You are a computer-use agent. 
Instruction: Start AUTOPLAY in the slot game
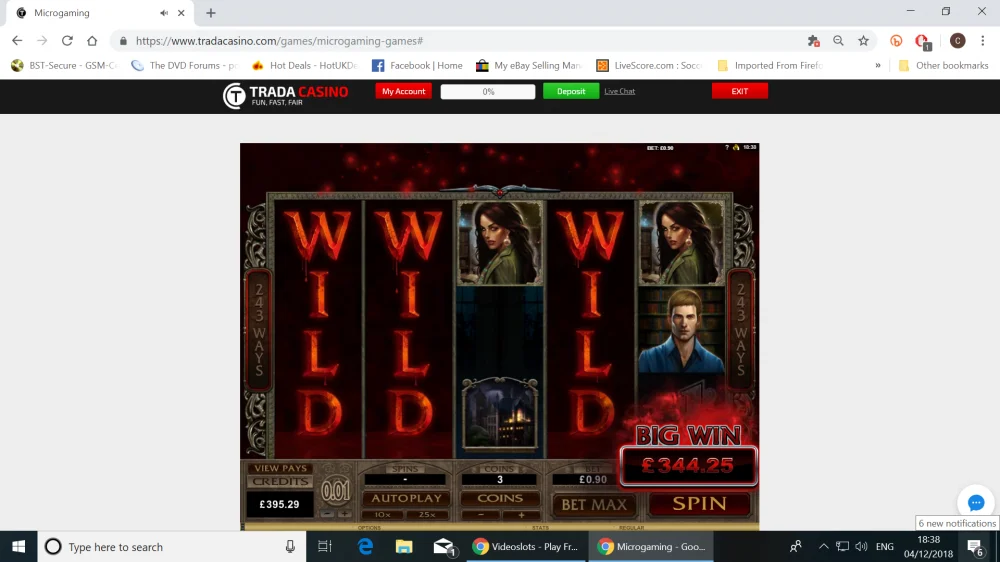pos(406,498)
